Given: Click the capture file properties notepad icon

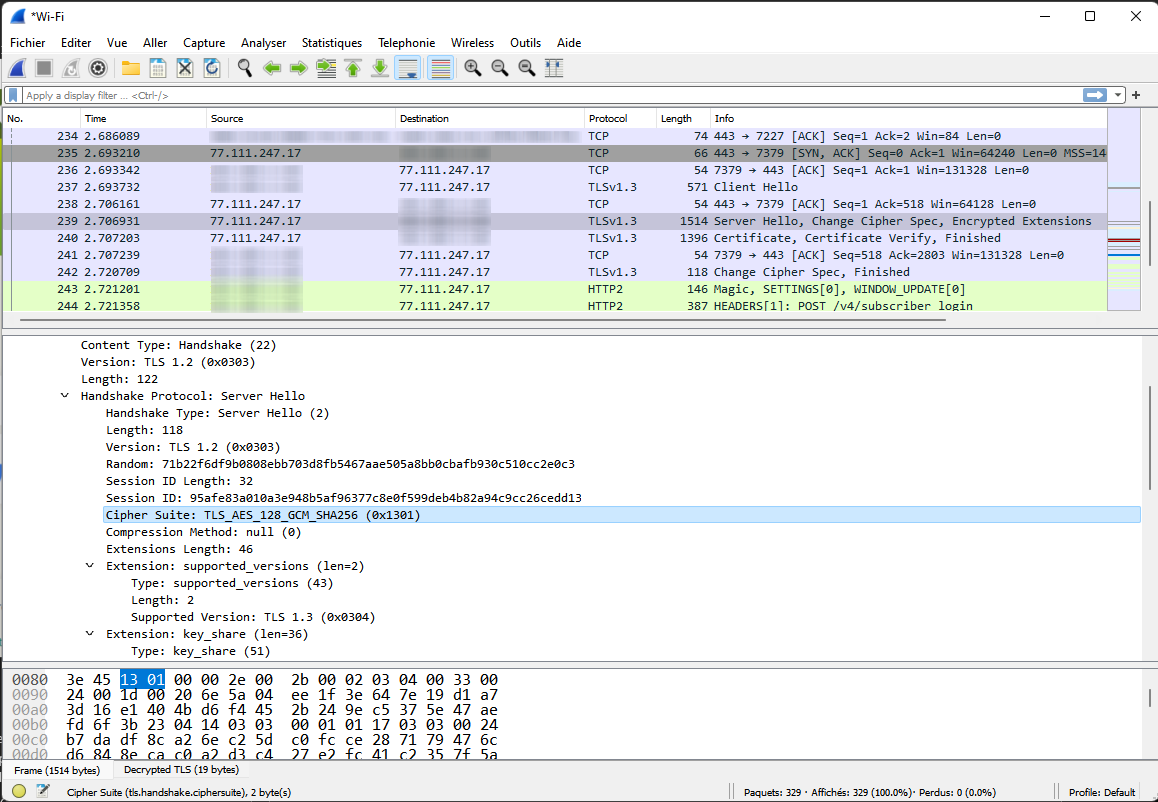Looking at the screenshot, I should [x=43, y=791].
